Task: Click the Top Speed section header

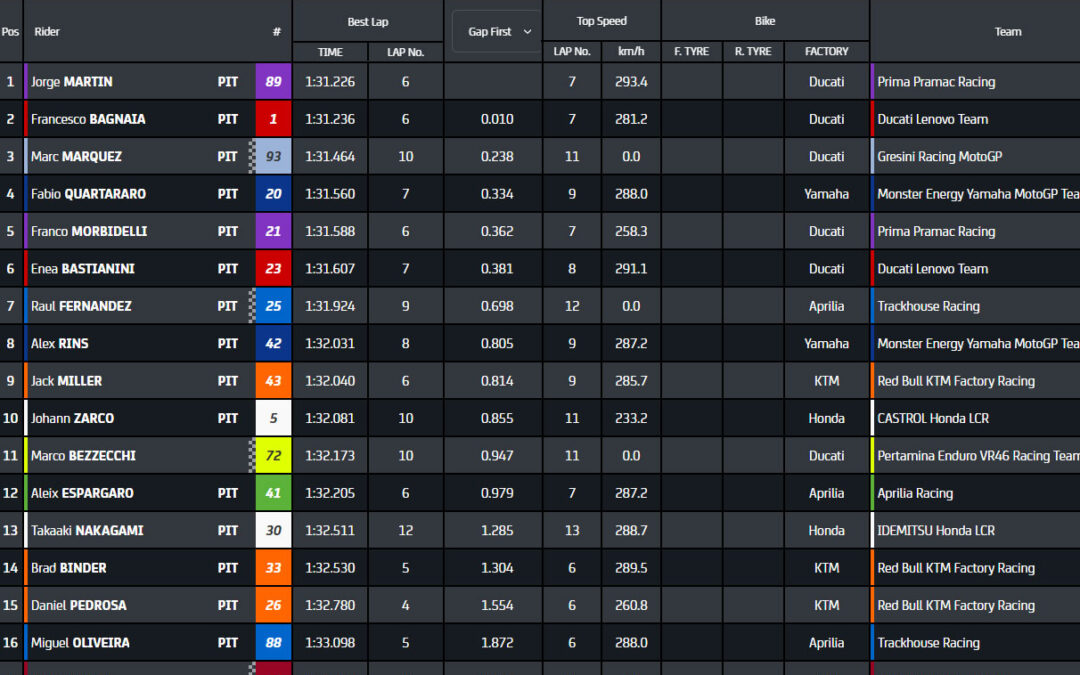Action: coord(601,20)
